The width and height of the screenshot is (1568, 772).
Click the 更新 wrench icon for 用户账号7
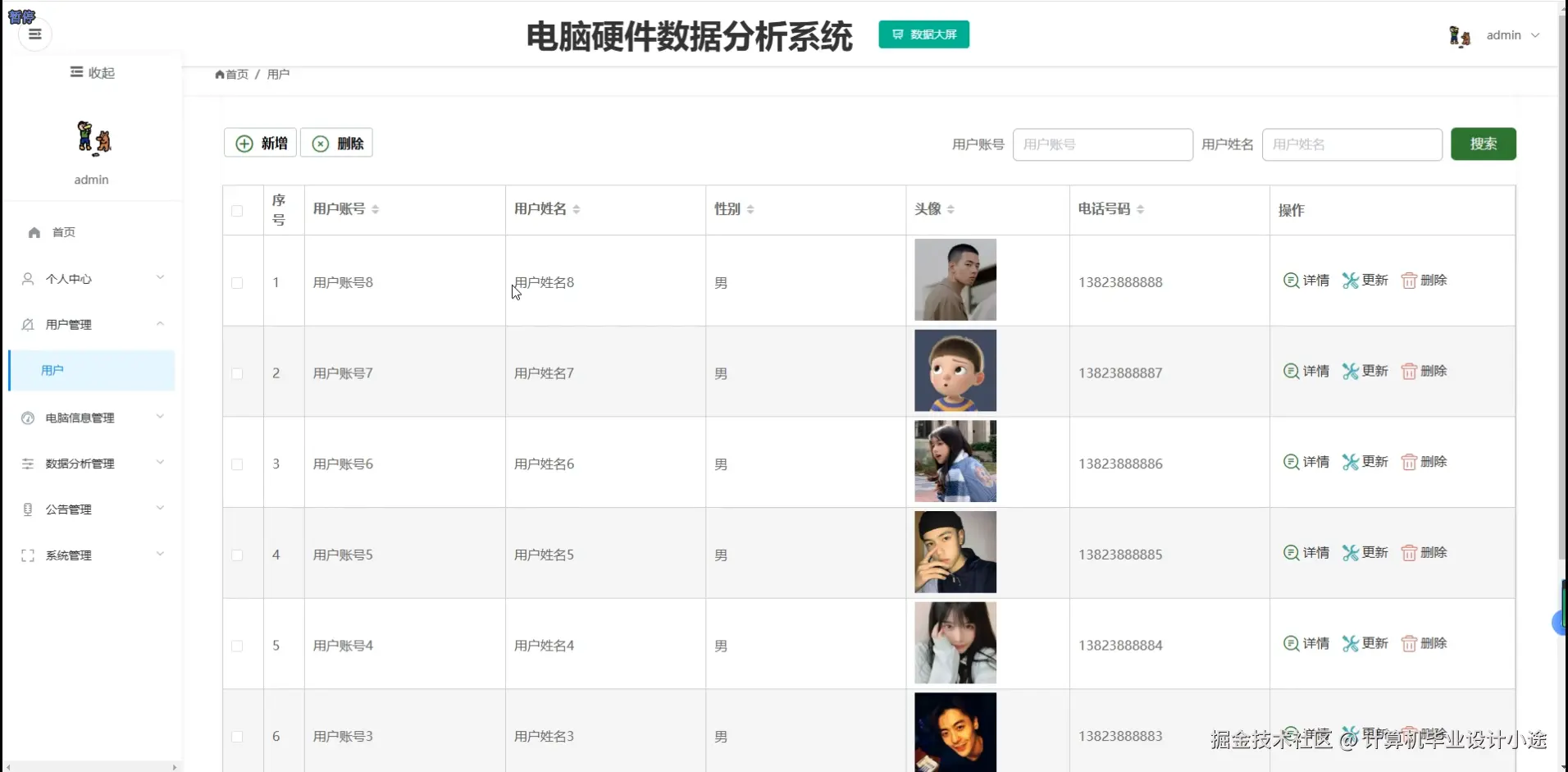point(1351,371)
